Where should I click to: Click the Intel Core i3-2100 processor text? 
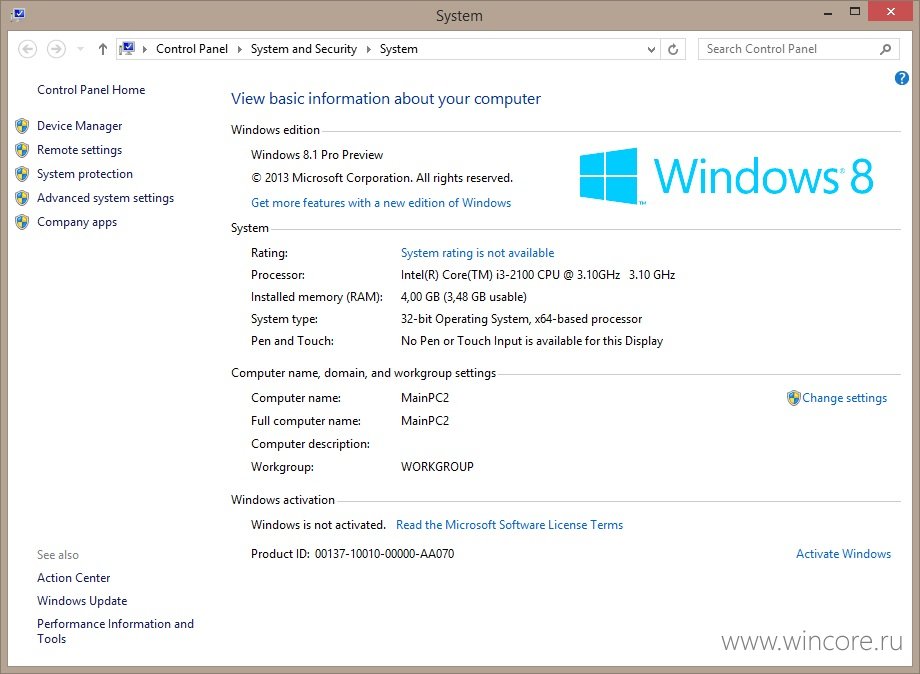click(538, 275)
